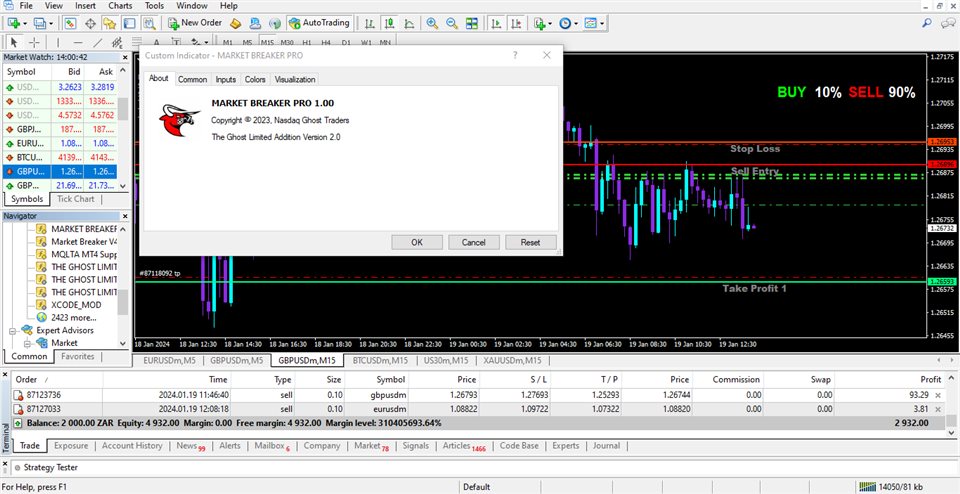Click Reset in the indicator dialog

(x=531, y=242)
